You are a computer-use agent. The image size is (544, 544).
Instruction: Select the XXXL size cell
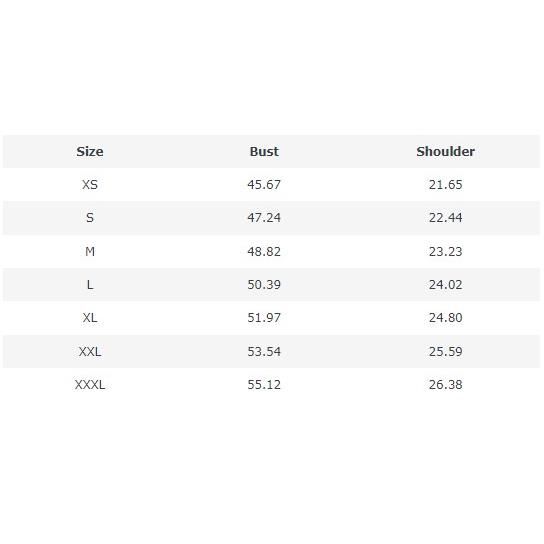(90, 385)
